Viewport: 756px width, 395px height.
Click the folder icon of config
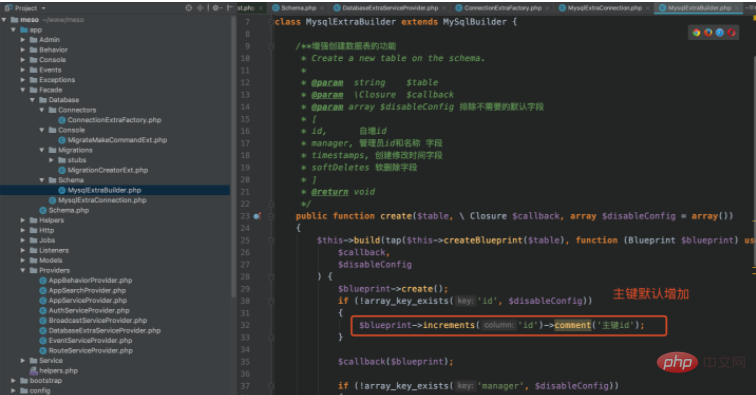click(24, 391)
